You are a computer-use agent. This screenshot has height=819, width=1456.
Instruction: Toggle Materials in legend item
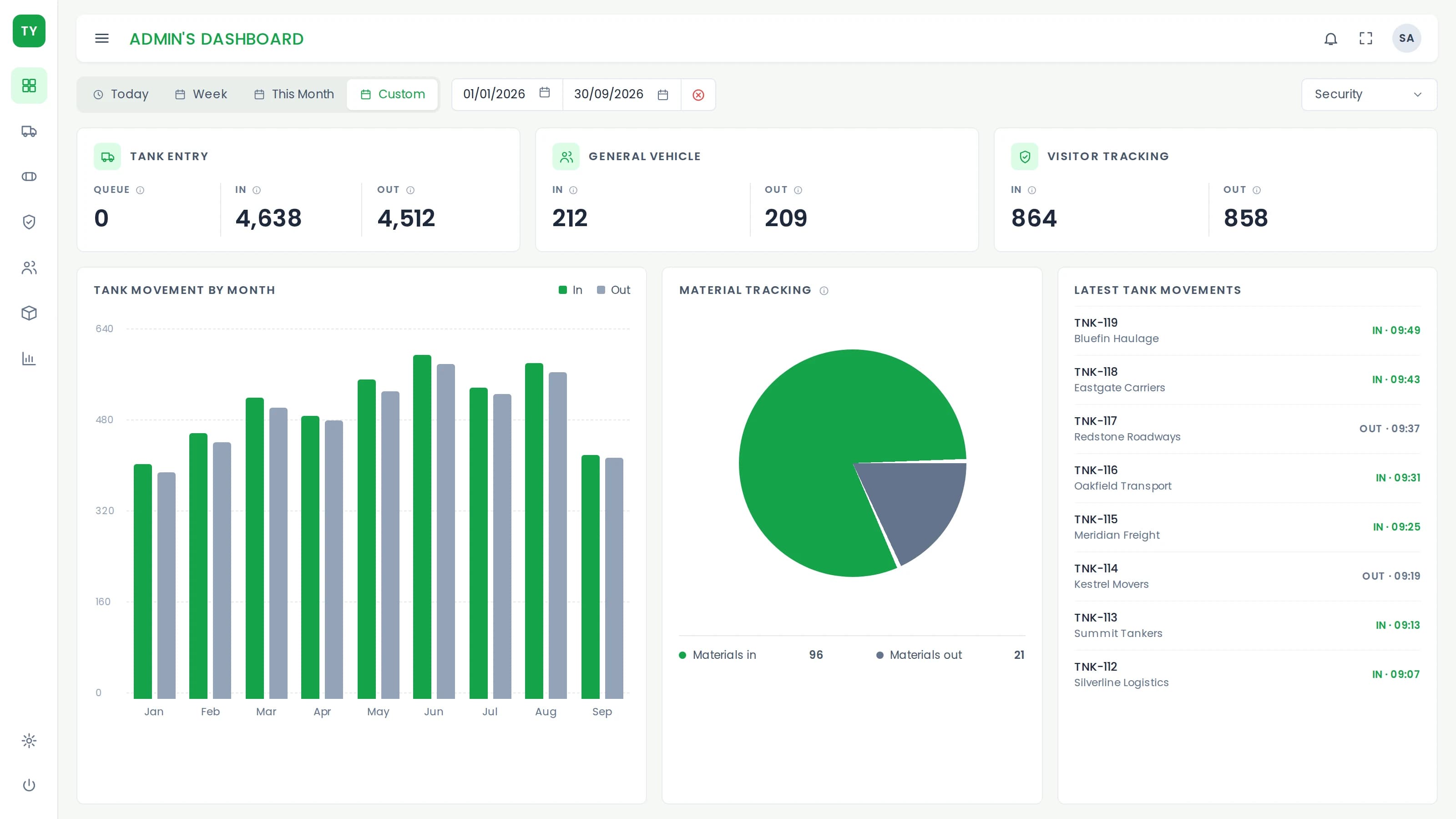click(751, 655)
